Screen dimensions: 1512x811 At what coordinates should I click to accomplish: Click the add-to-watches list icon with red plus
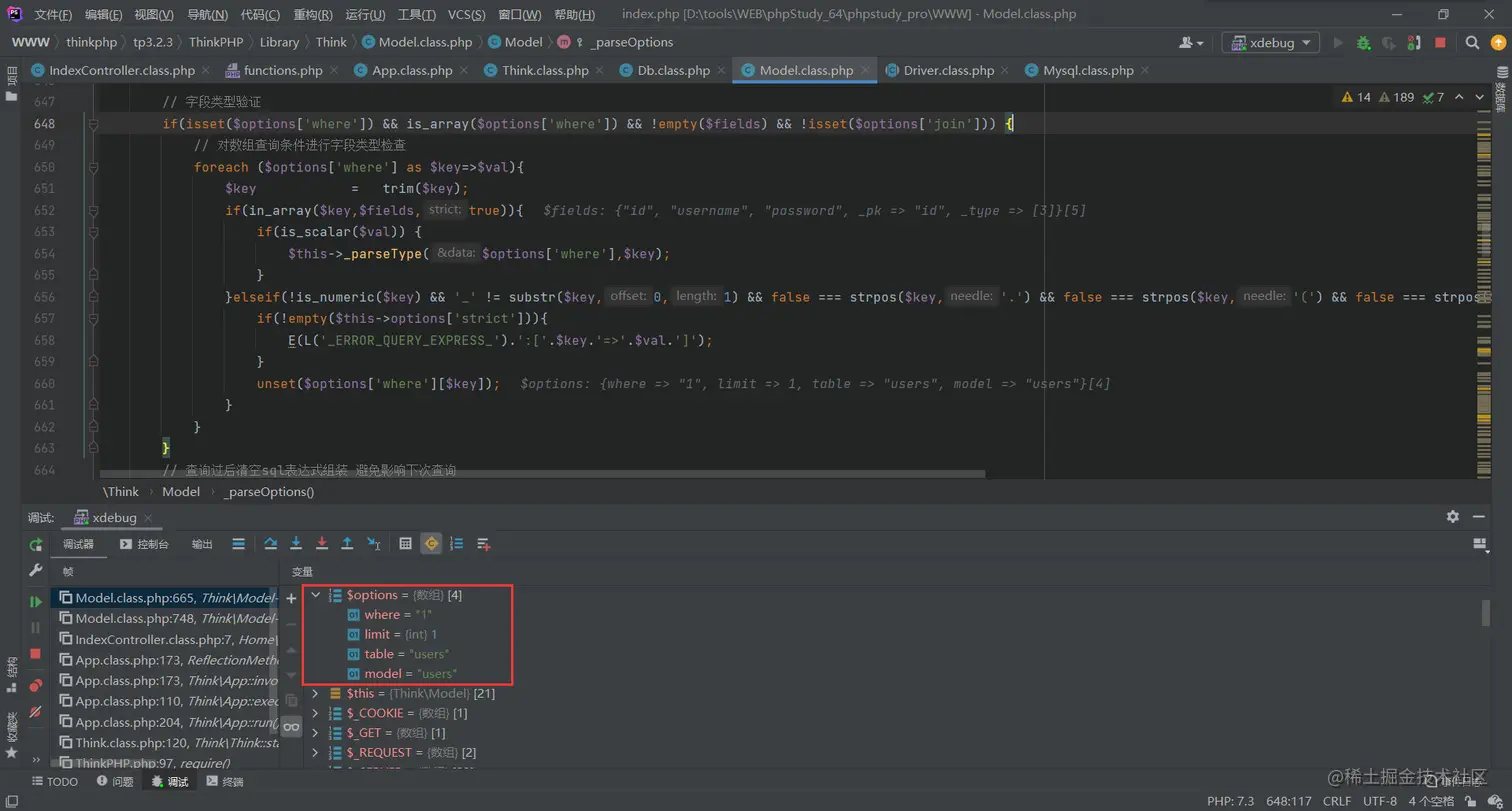(484, 544)
